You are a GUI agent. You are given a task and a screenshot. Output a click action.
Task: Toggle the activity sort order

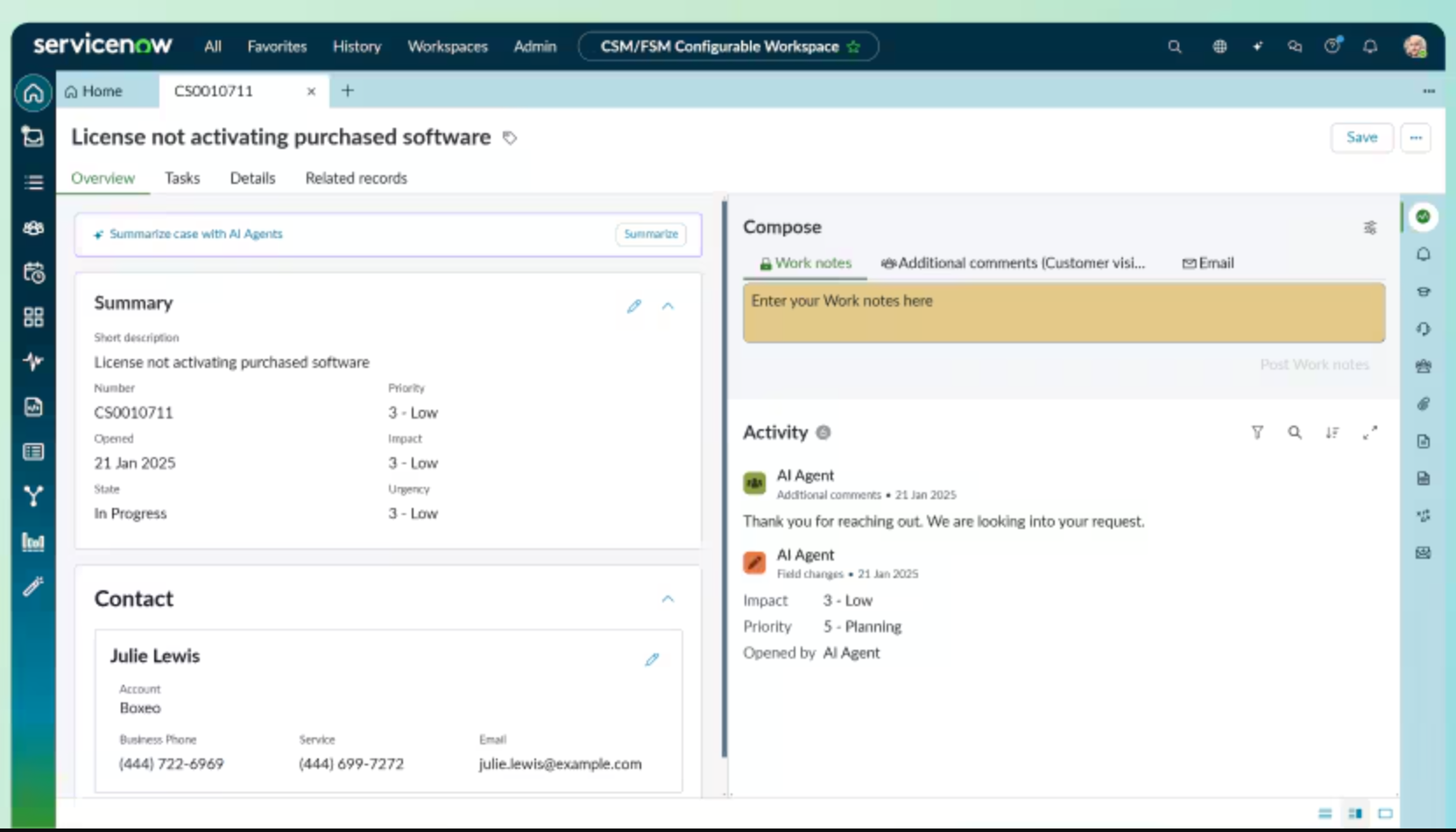coord(1332,432)
